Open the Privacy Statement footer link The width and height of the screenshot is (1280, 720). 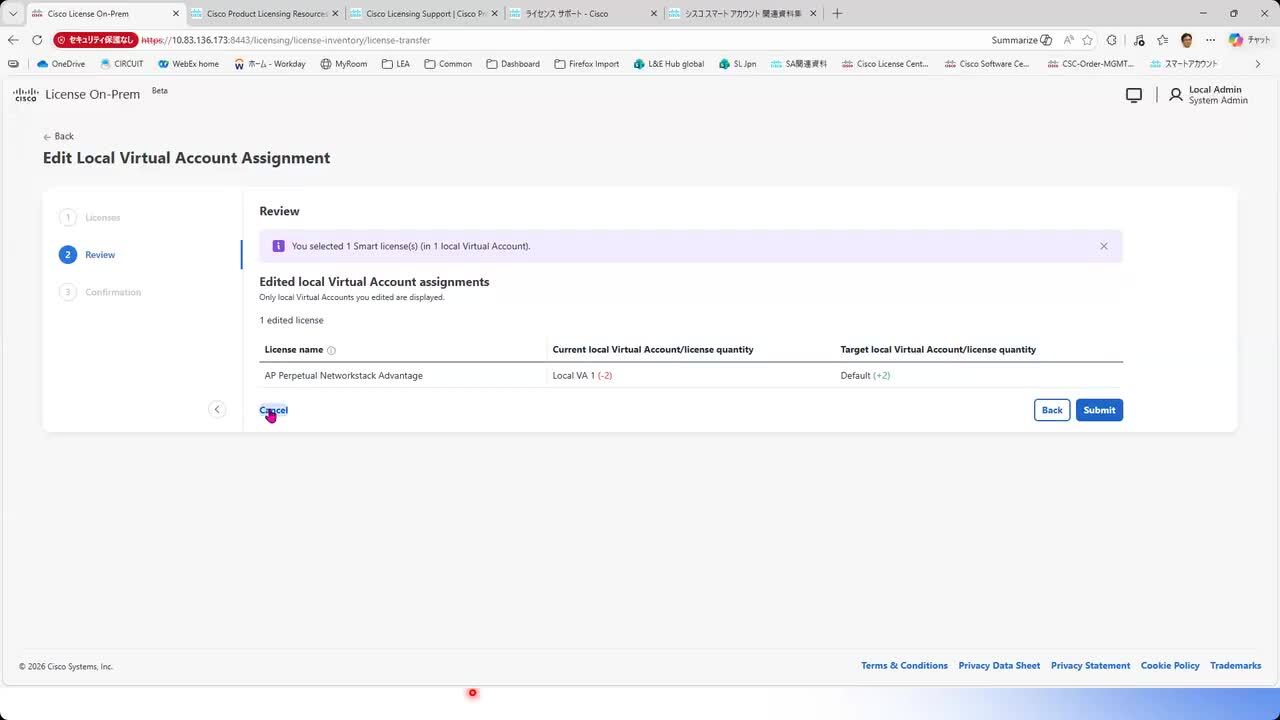coord(1090,666)
